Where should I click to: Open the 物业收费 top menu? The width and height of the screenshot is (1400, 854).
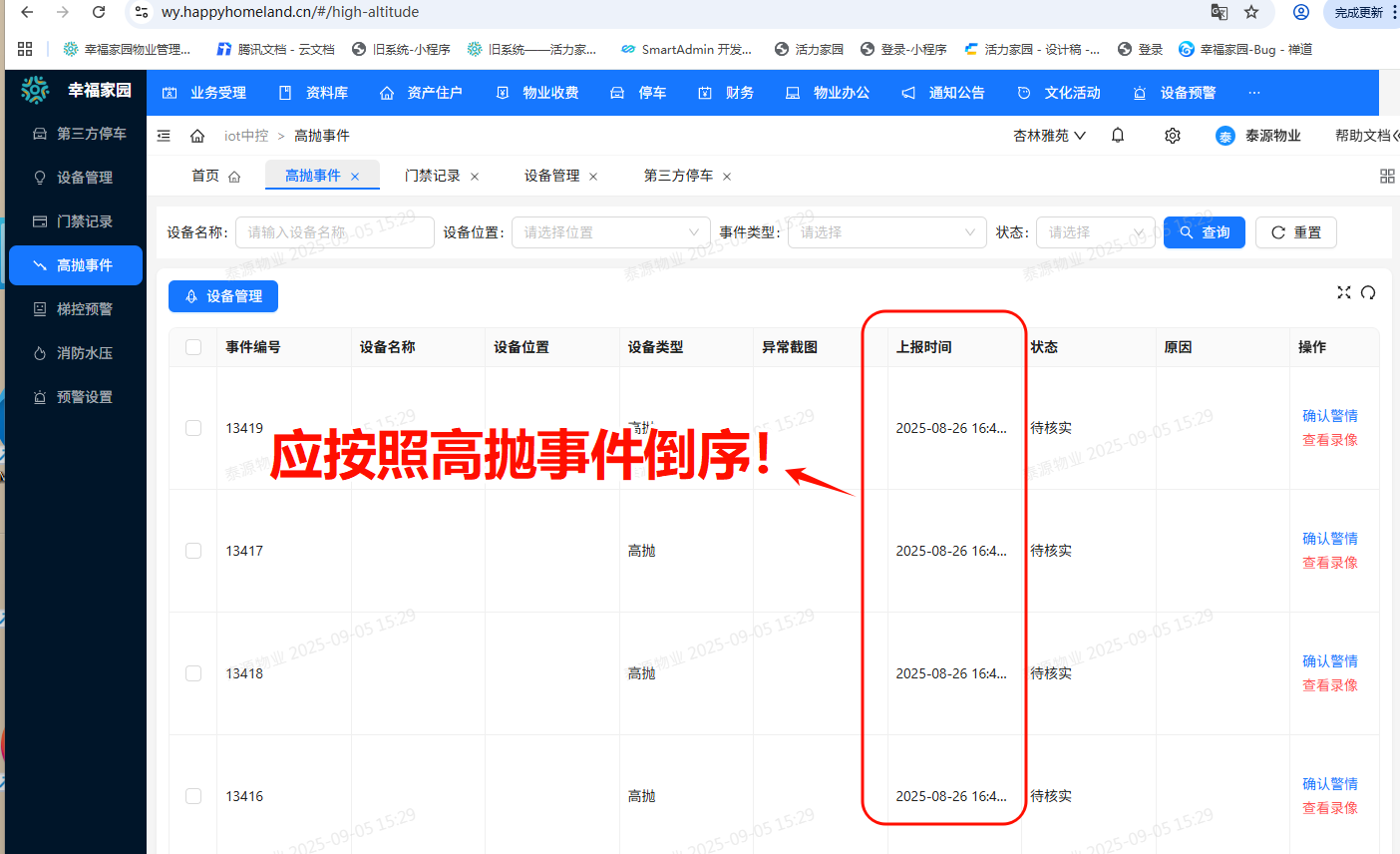click(538, 93)
